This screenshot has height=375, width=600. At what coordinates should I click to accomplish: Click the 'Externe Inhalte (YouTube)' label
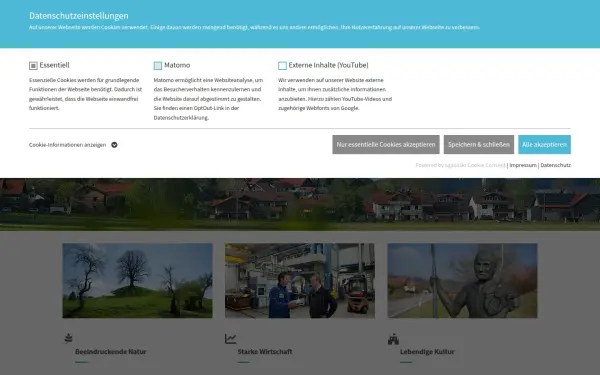click(328, 65)
